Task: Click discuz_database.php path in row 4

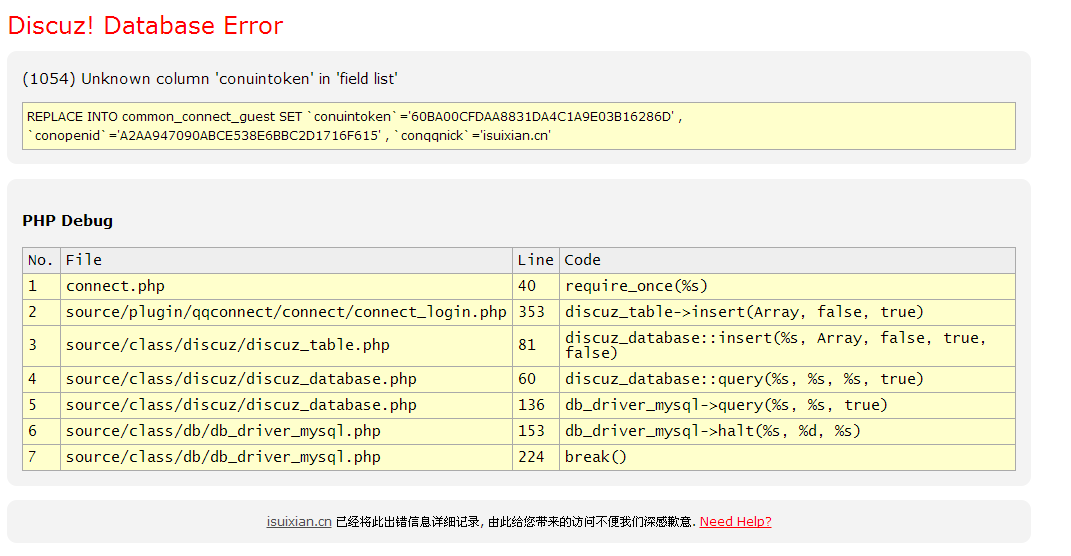Action: click(241, 379)
